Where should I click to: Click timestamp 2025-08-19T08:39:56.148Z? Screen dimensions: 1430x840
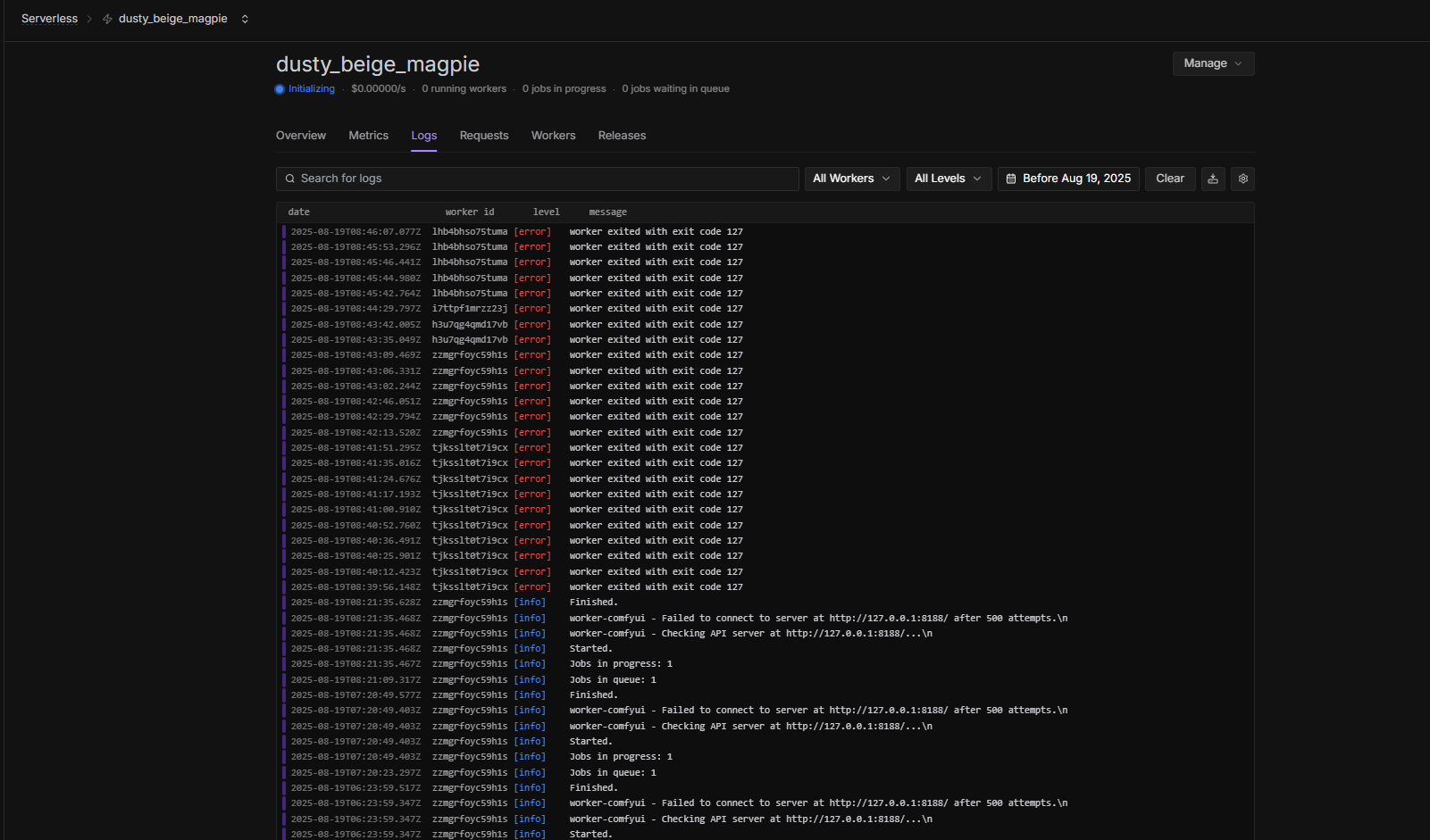point(355,587)
